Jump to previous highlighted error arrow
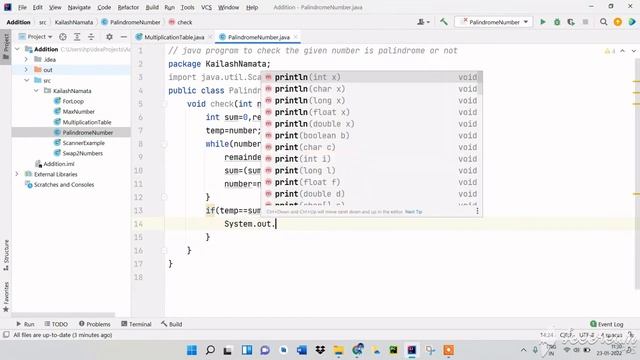The image size is (640, 360). 622,51
